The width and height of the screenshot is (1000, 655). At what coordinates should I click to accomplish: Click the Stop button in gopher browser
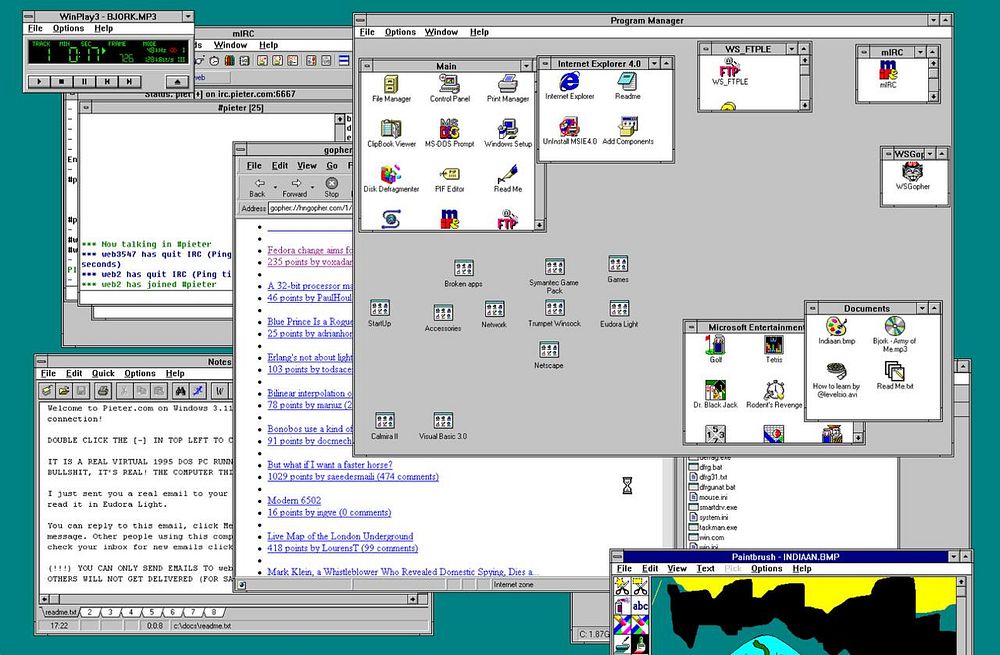[332, 188]
